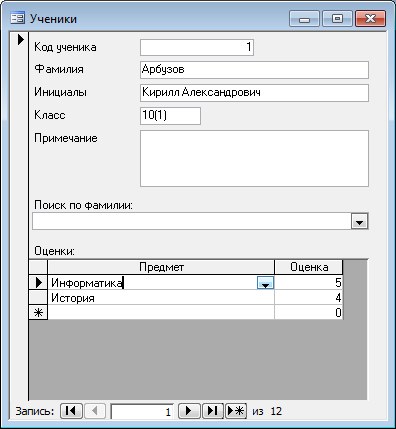
Task: Select the История row selector
Action: click(38, 297)
